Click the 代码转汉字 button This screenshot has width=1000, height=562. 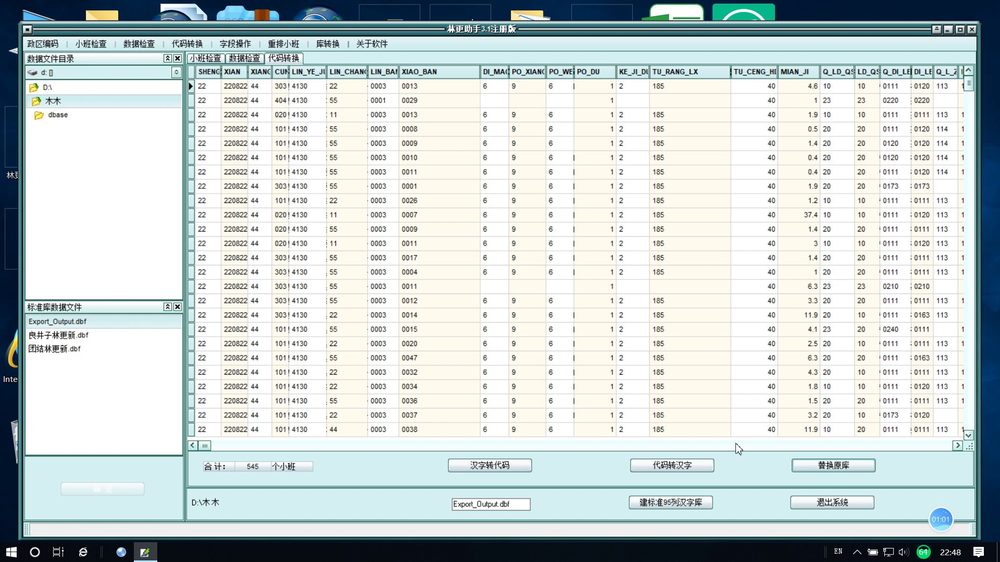pos(672,466)
